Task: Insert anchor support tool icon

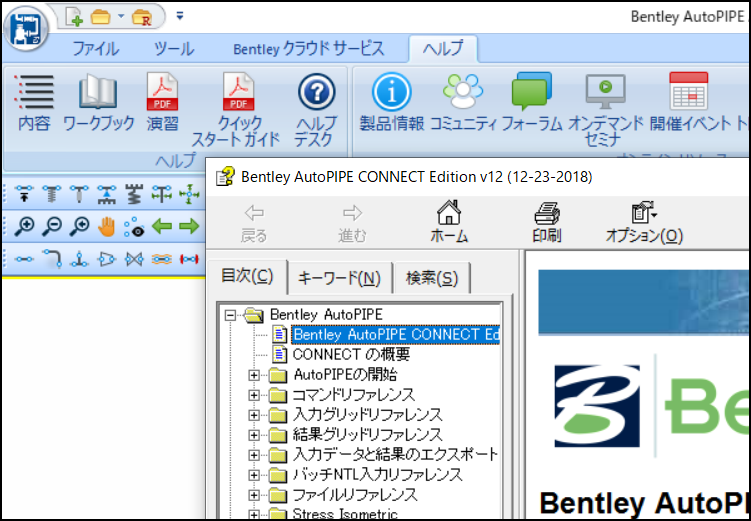Action: (24, 194)
